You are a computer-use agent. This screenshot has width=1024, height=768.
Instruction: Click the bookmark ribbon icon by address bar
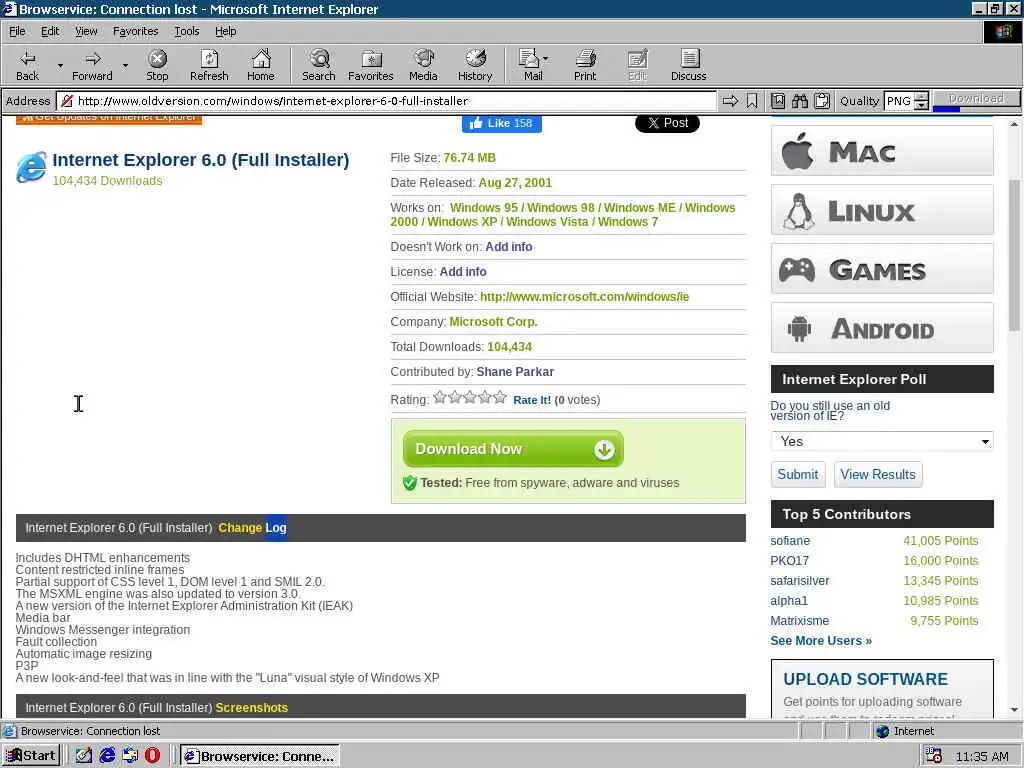(752, 101)
